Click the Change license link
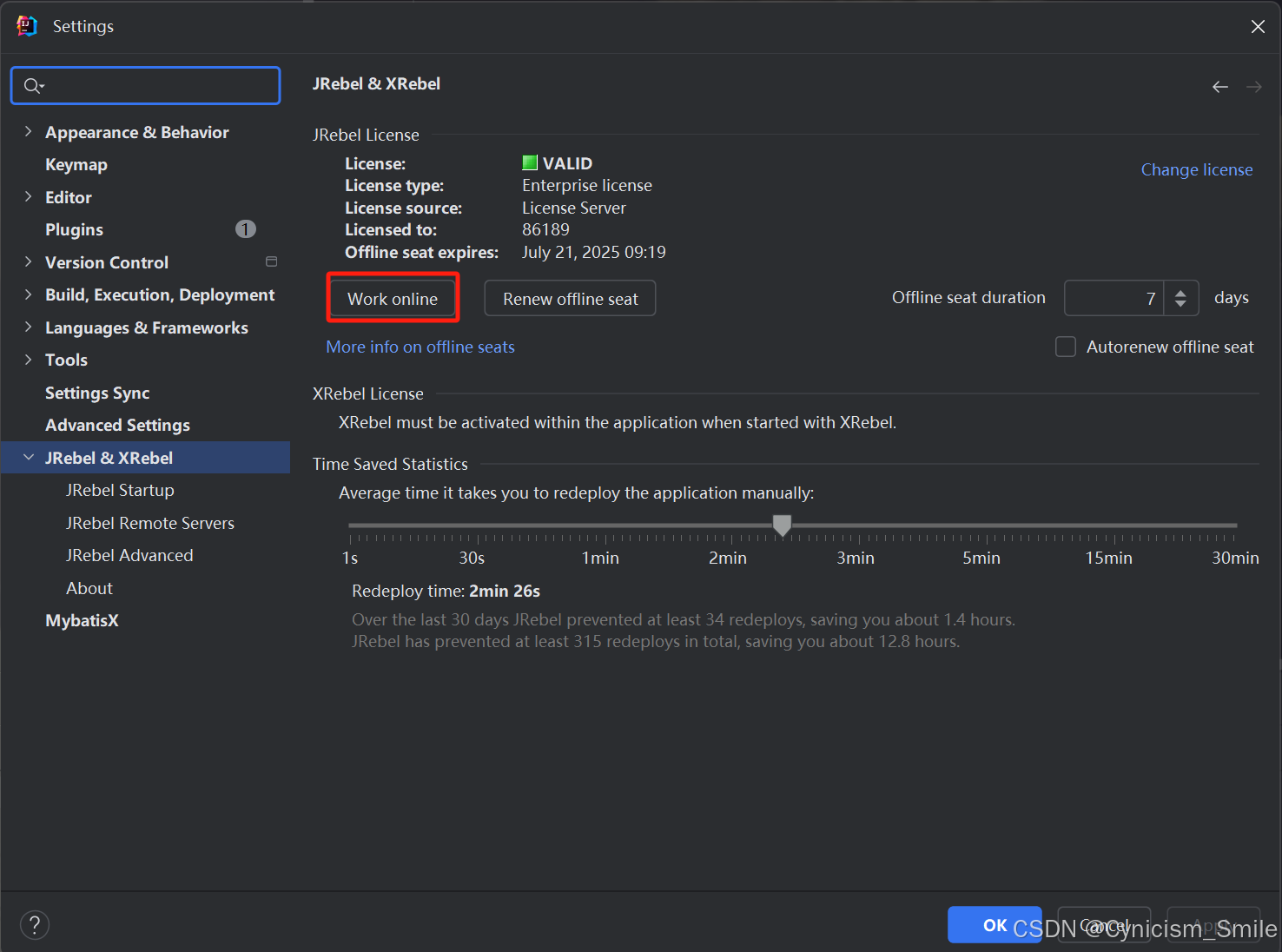1282x952 pixels. (1197, 169)
